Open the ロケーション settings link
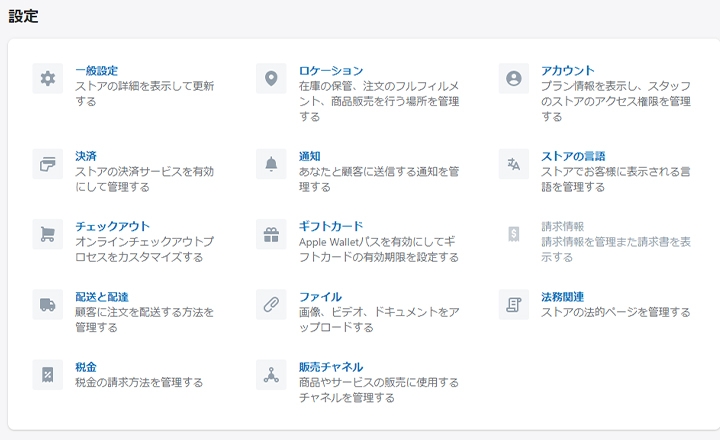720x440 pixels. (x=331, y=71)
